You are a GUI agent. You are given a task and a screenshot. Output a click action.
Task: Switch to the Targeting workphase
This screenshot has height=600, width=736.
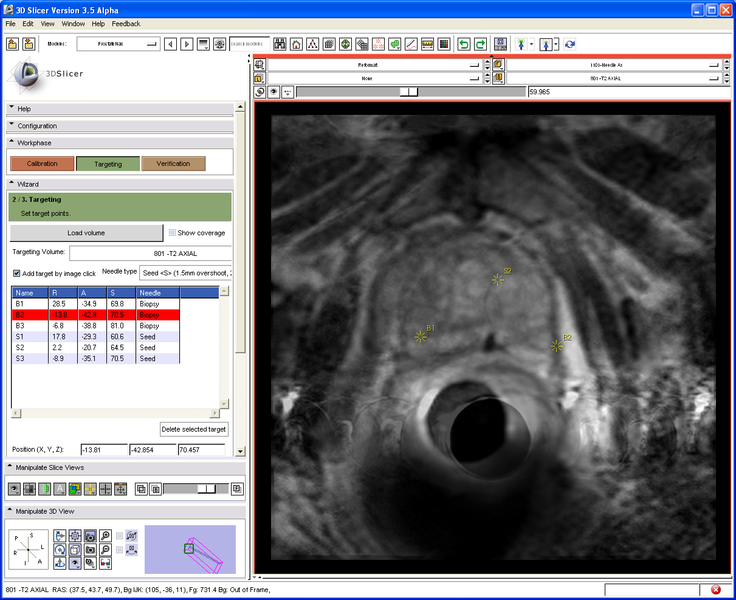108,164
